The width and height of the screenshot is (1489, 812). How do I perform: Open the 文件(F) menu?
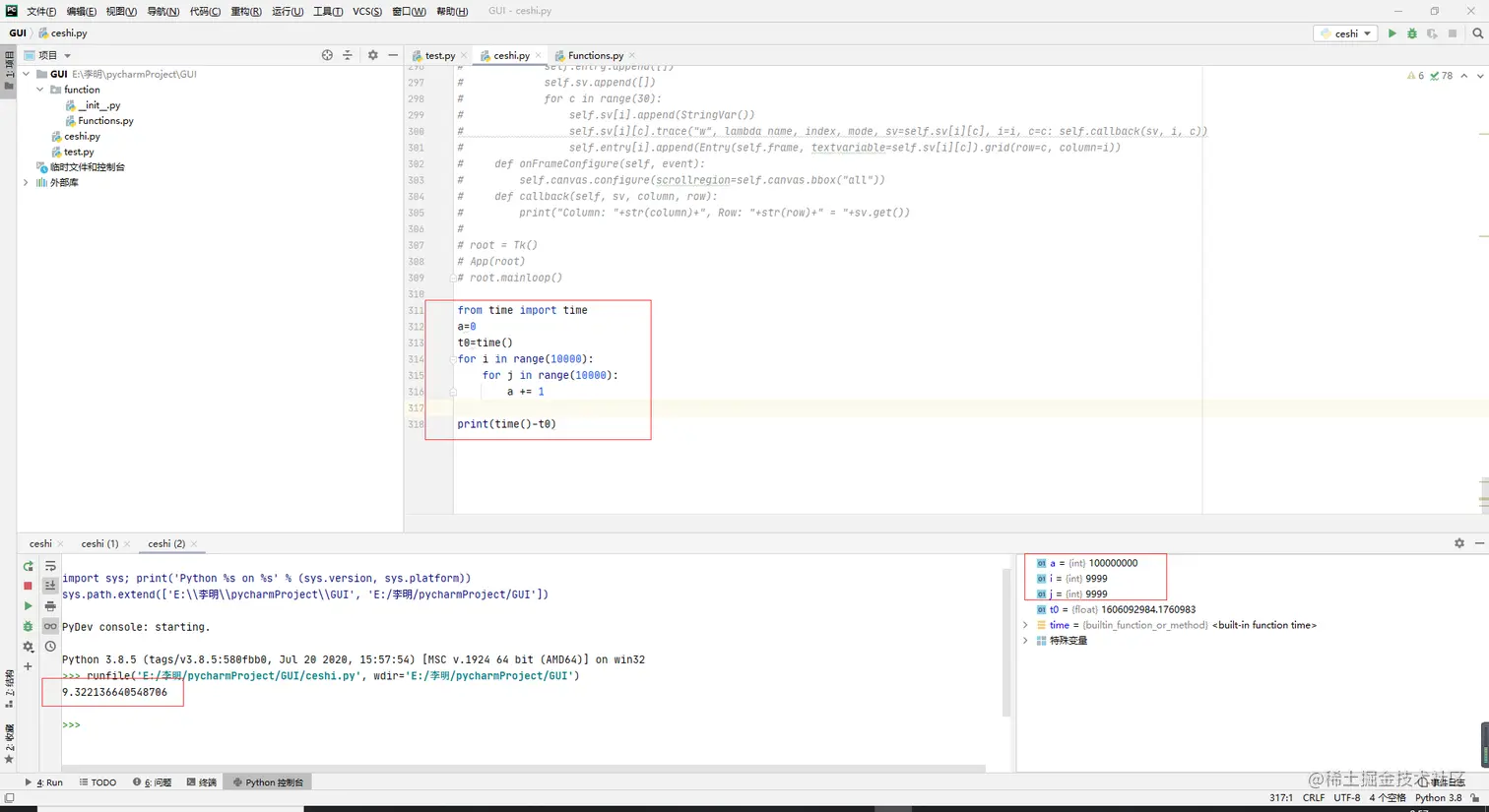click(x=41, y=11)
